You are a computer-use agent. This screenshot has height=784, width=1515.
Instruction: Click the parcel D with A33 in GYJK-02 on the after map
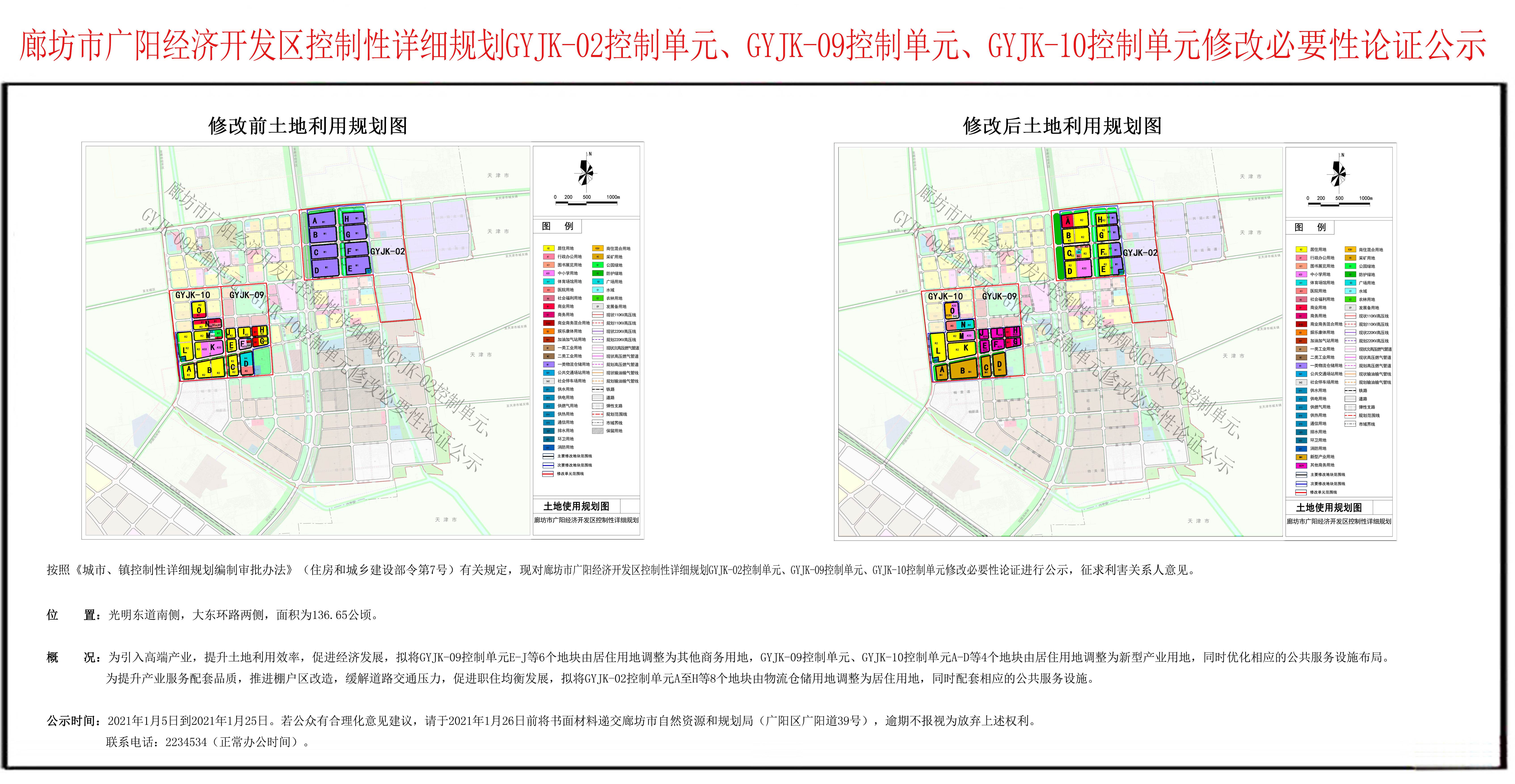click(1078, 269)
